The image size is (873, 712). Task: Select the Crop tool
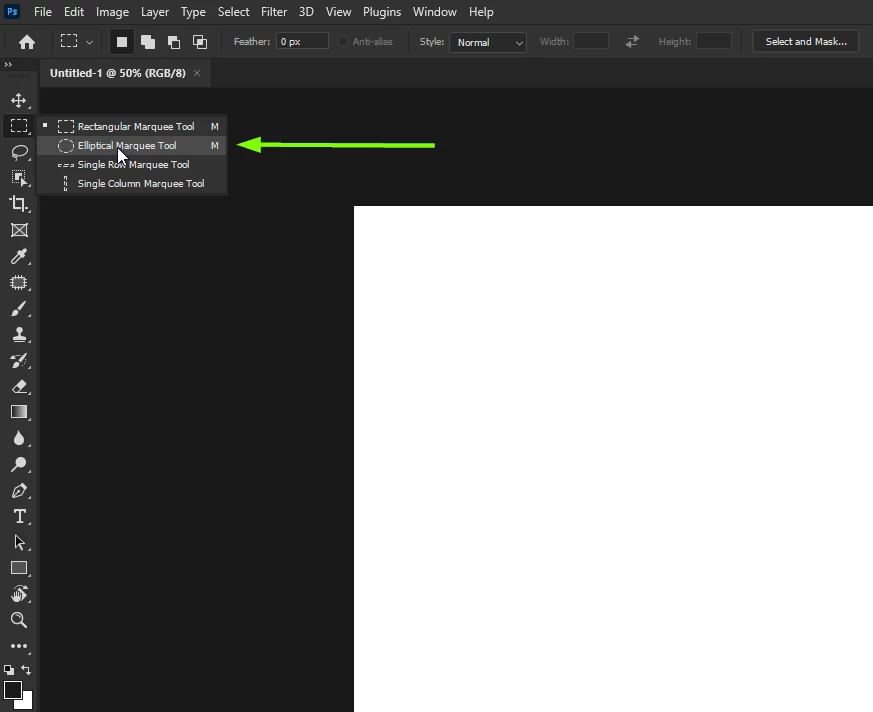tap(19, 204)
